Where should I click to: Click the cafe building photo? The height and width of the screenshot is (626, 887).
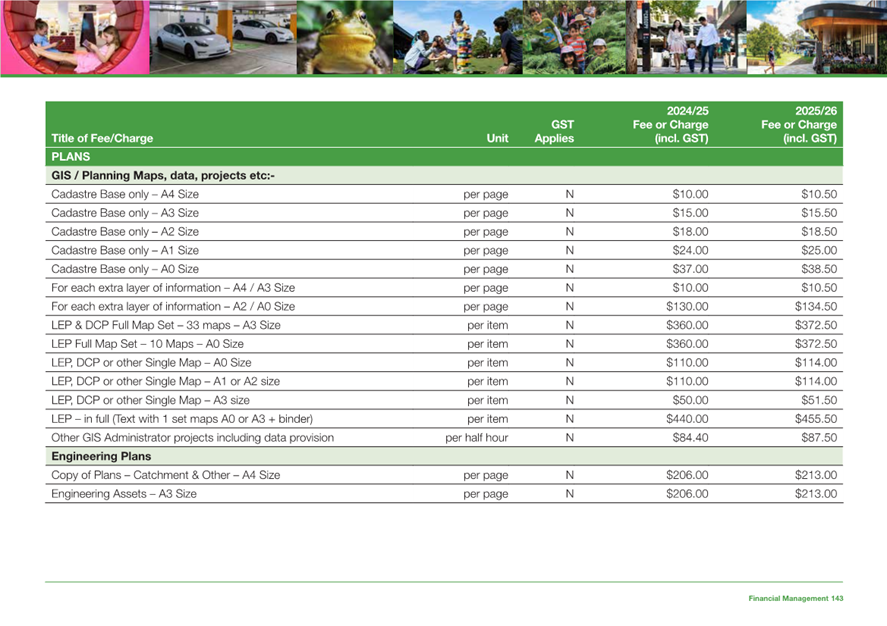point(817,37)
